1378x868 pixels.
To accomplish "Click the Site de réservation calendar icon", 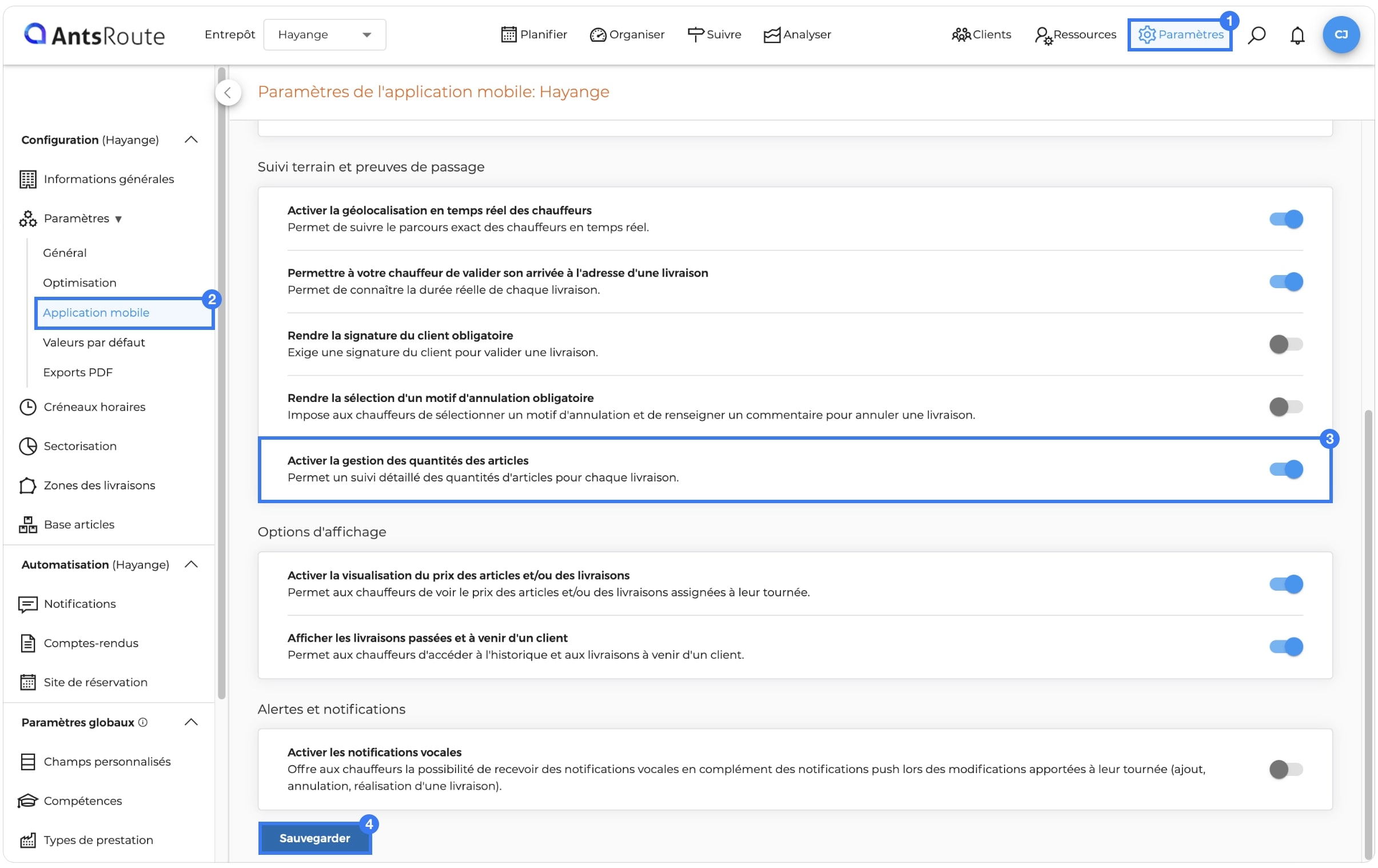I will (x=27, y=682).
